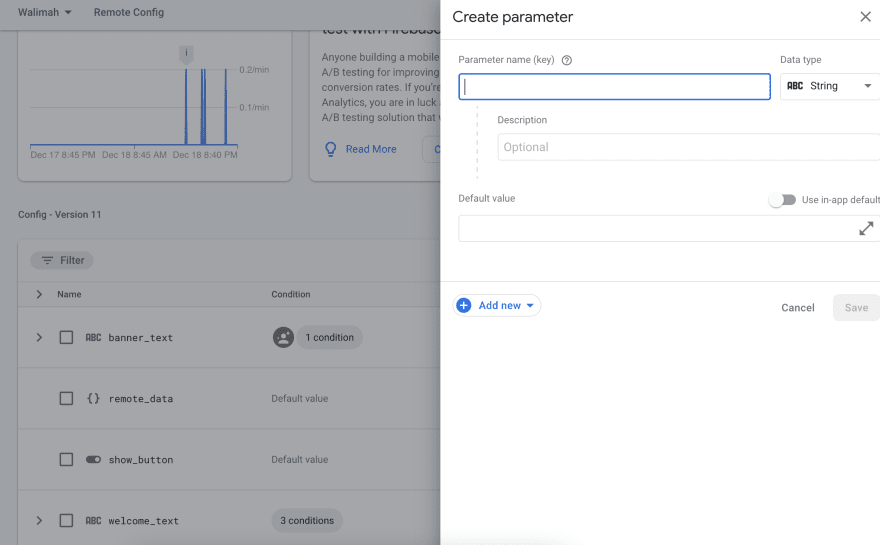Expand all rows via the Name header chevron
The width and height of the screenshot is (880, 545).
point(39,294)
